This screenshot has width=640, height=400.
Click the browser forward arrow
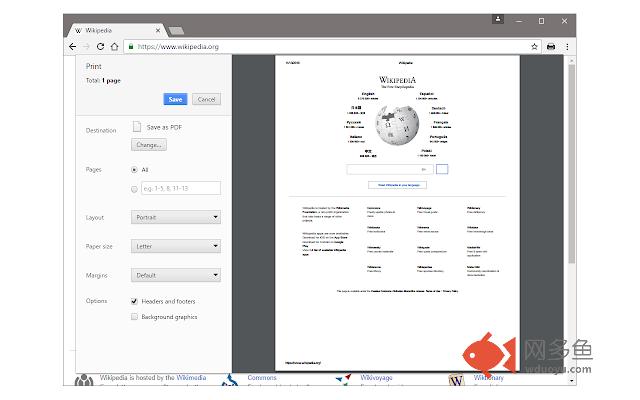tap(86, 47)
